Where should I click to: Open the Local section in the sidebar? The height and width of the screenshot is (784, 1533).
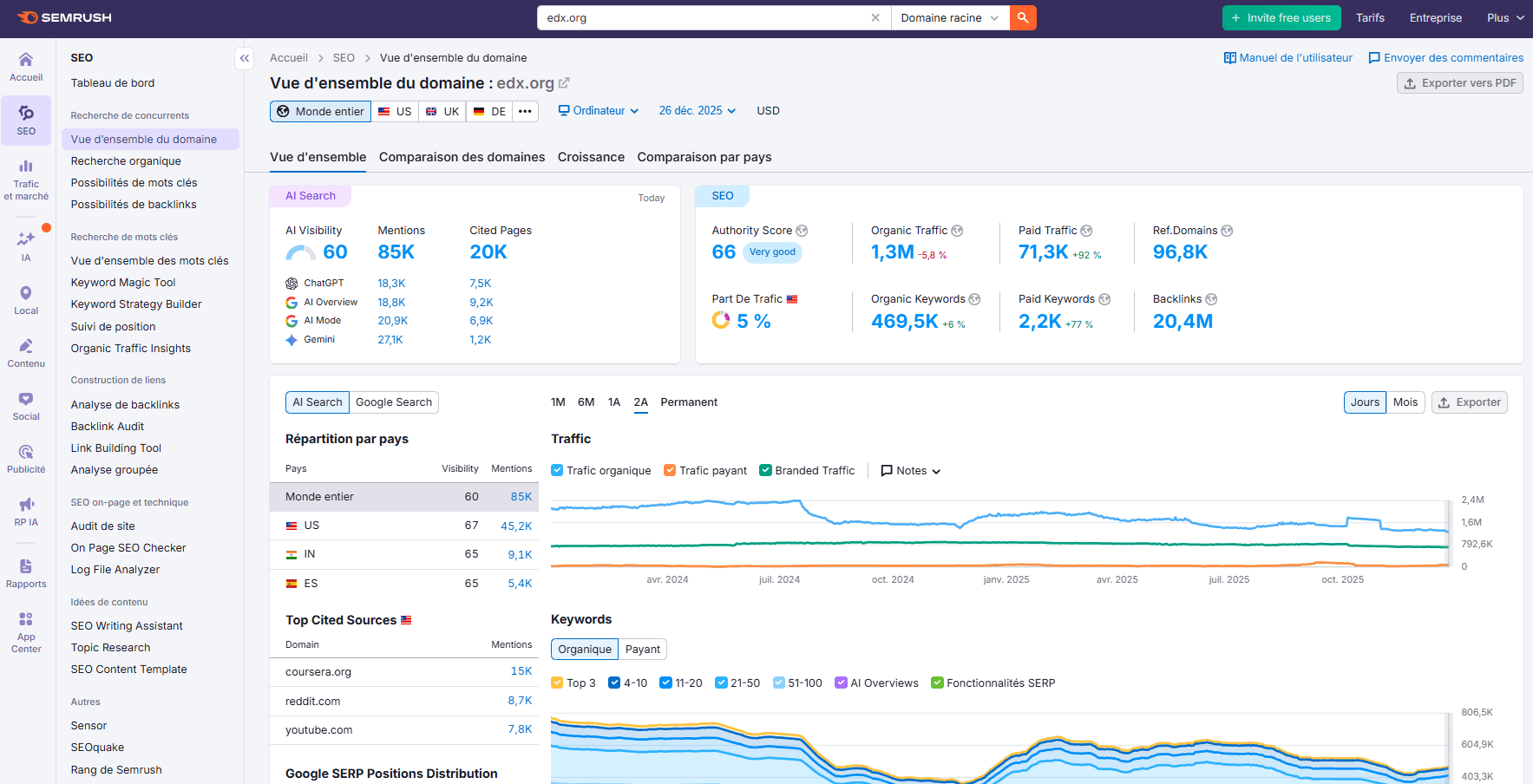pos(26,298)
